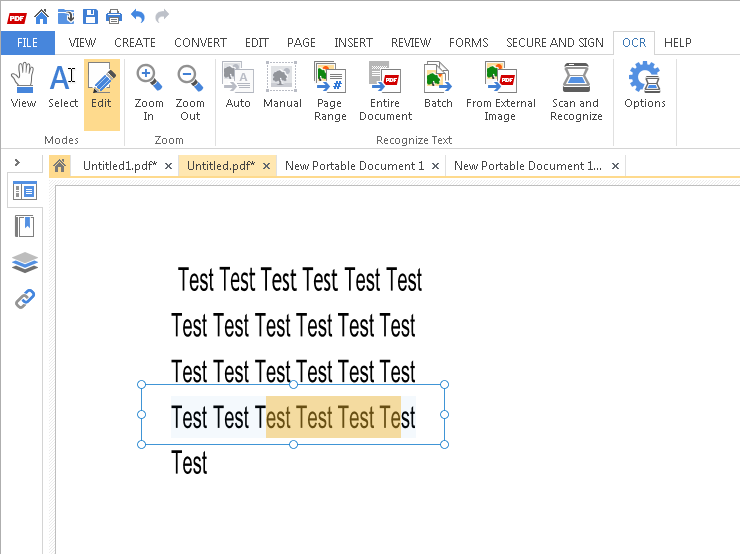
Task: Click the bottom-middle handle of text box
Action: tap(293, 445)
